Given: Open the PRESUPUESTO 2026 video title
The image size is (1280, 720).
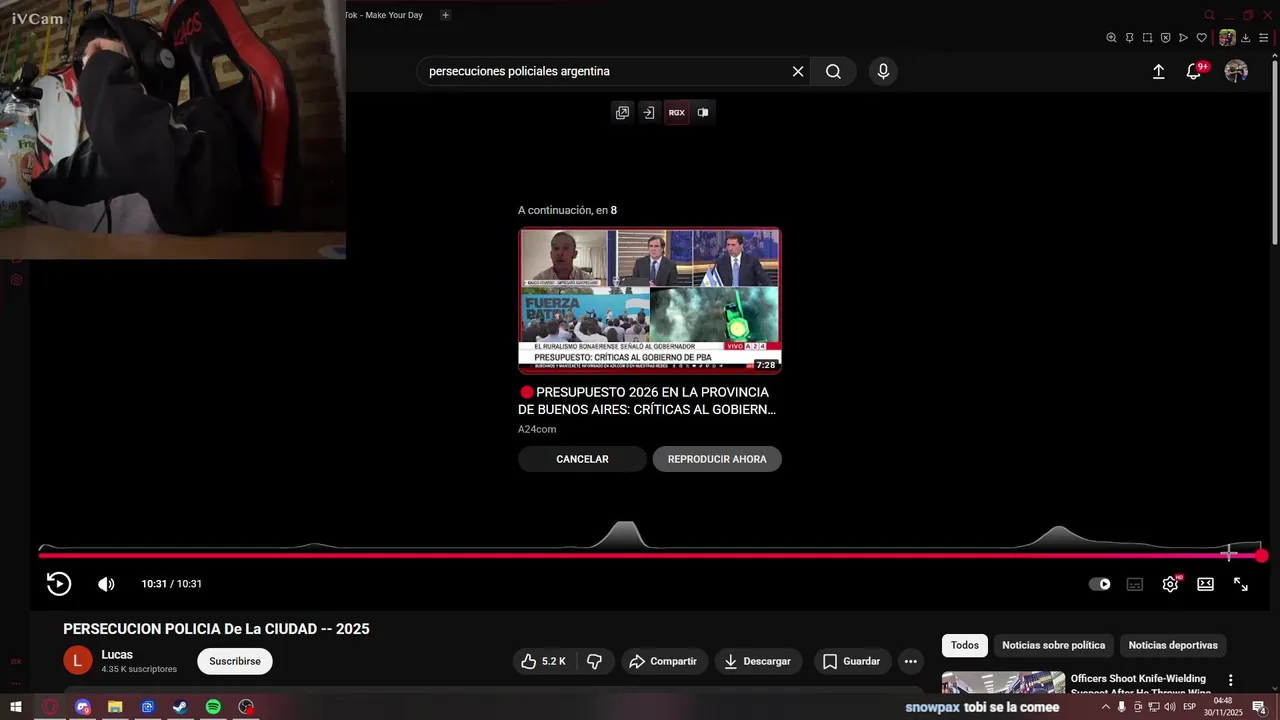Looking at the screenshot, I should pos(647,401).
